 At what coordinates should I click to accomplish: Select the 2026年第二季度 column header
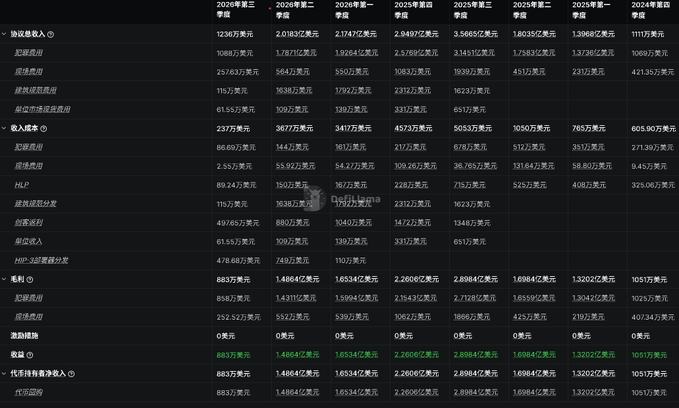click(x=295, y=10)
